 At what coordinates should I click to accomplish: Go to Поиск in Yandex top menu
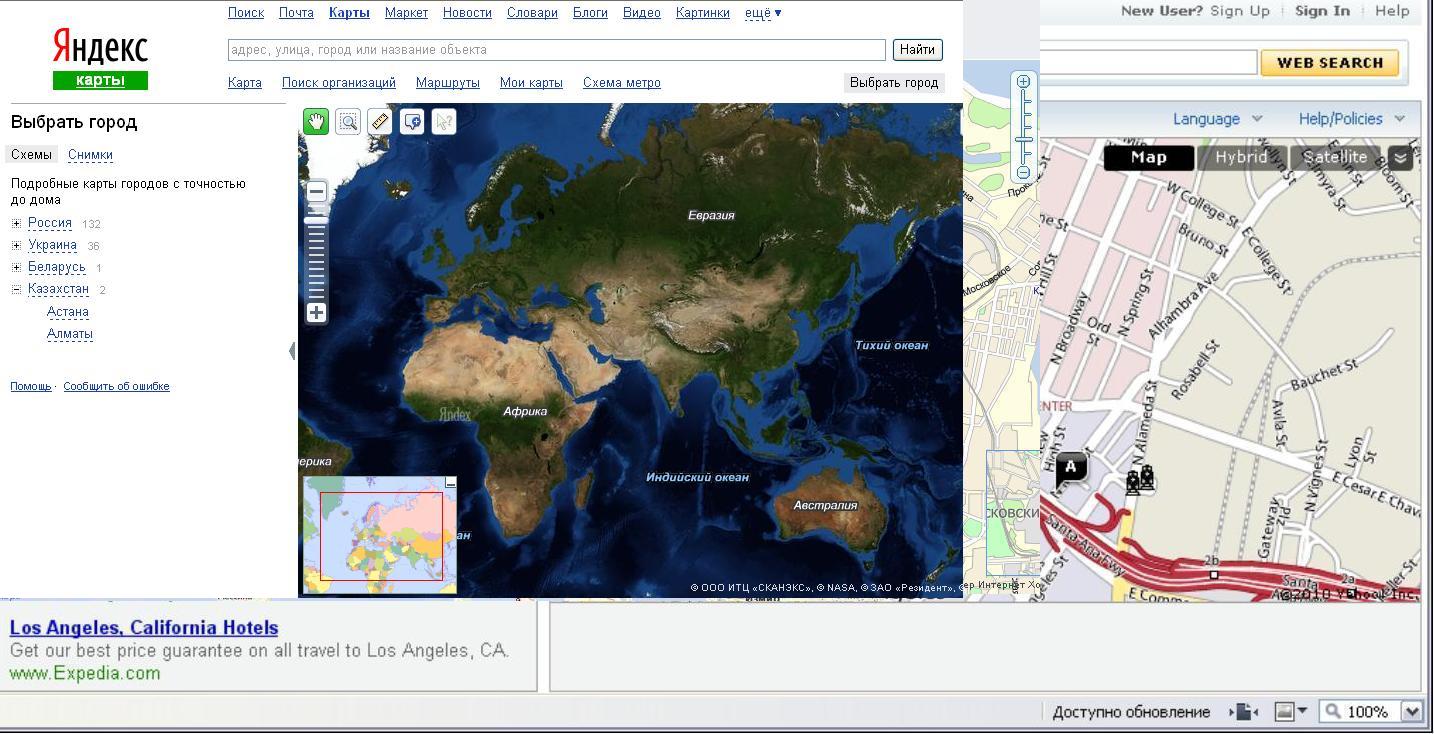point(246,13)
